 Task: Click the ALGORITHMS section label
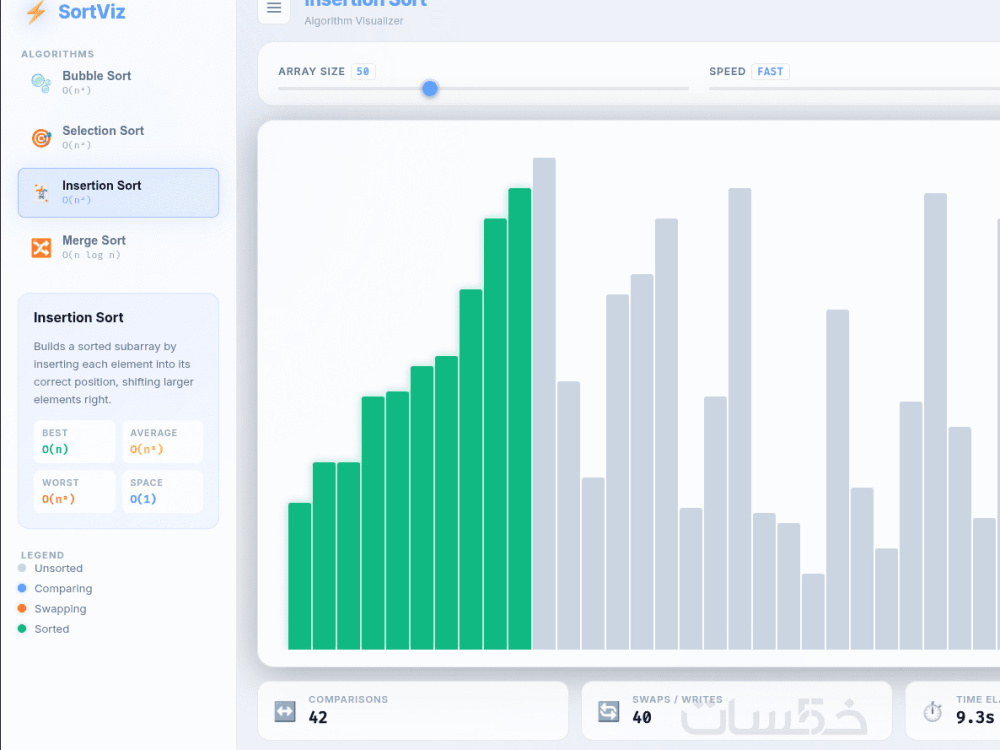(x=57, y=54)
